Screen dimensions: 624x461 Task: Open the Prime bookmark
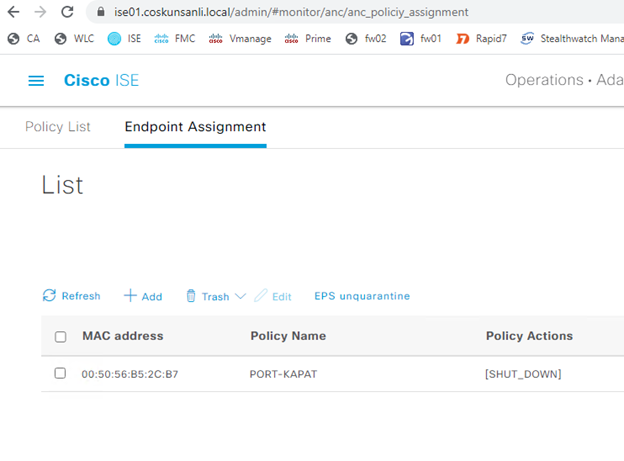click(308, 39)
